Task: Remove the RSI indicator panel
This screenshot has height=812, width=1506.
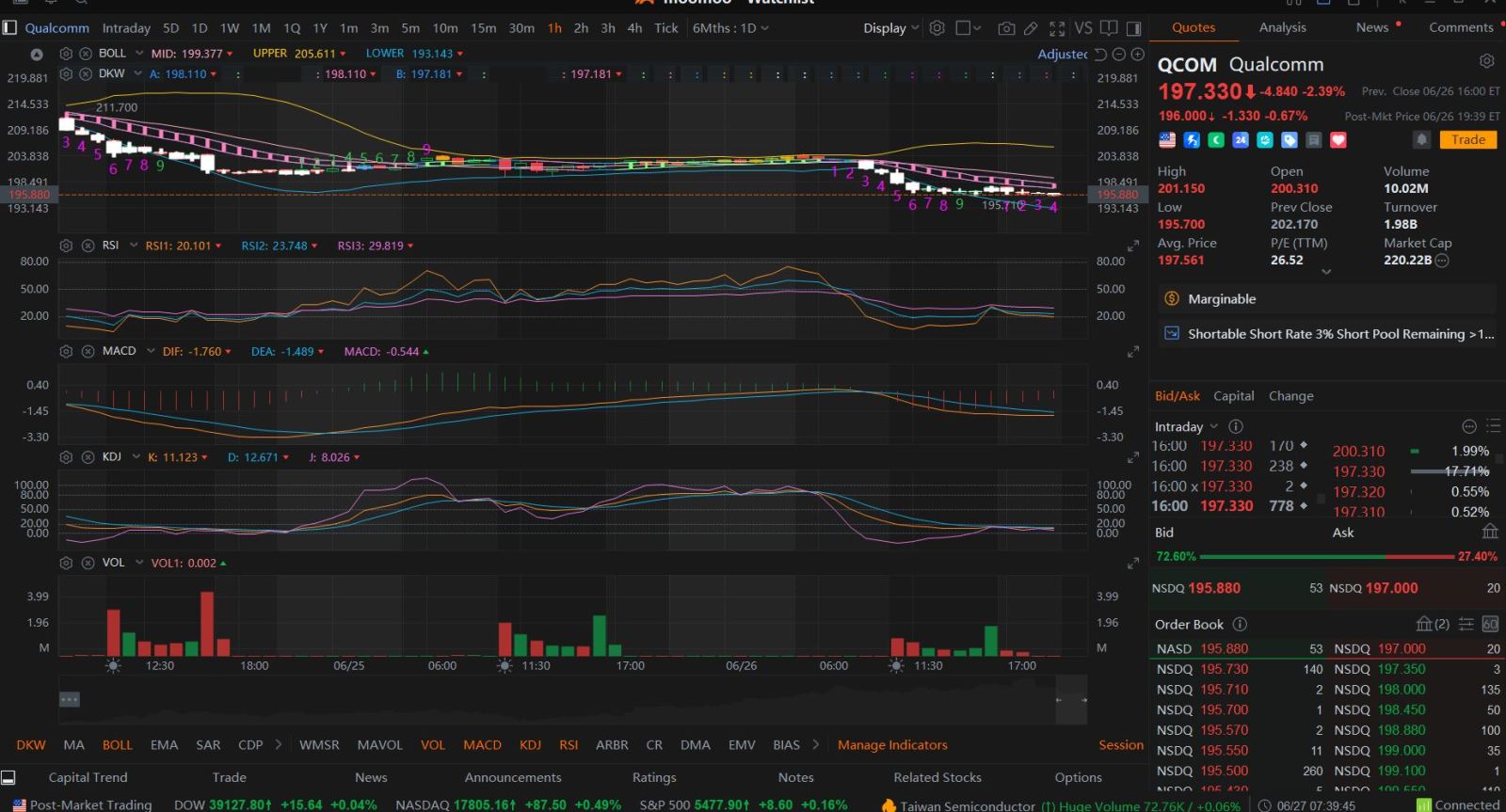Action: pos(88,246)
